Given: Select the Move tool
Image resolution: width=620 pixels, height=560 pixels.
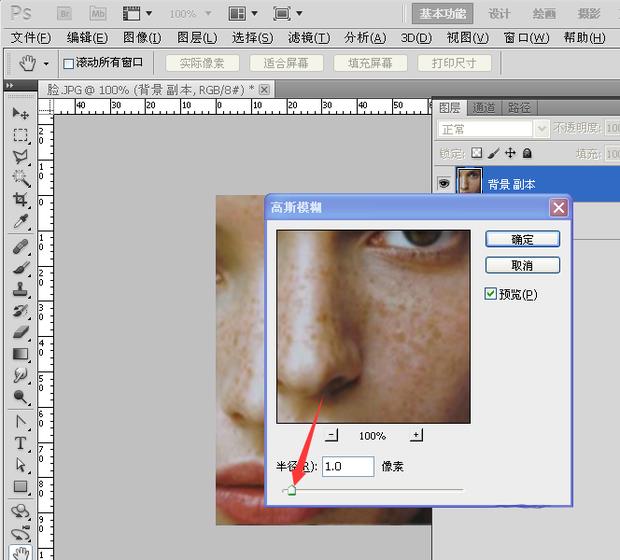Looking at the screenshot, I should click(x=20, y=113).
